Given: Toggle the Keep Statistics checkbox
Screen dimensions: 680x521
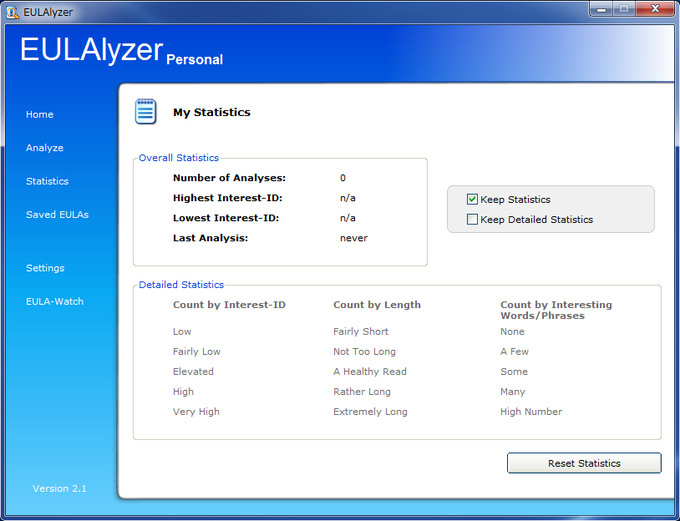Looking at the screenshot, I should 472,199.
